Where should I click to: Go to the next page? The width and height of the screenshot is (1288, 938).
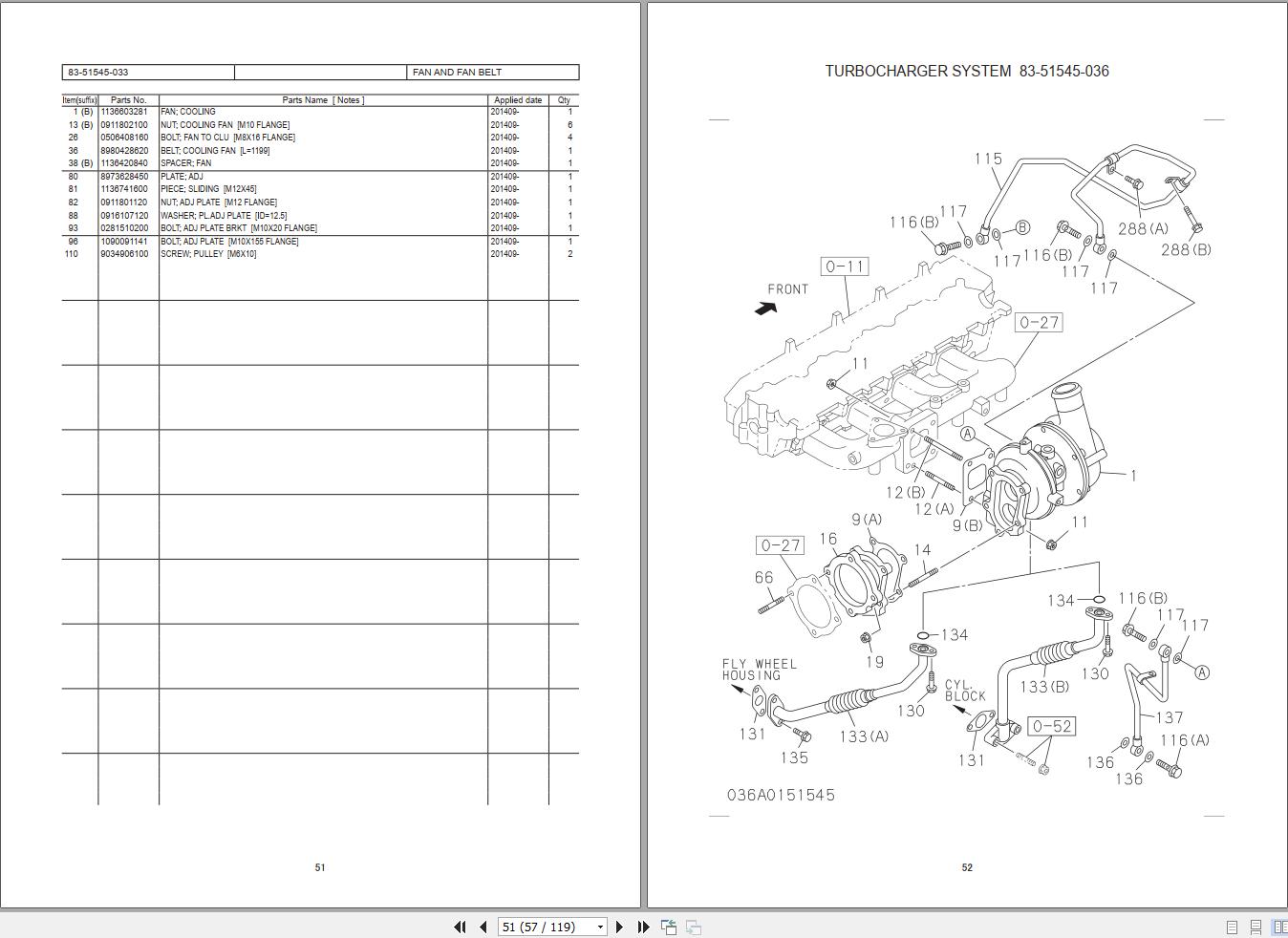click(x=619, y=927)
